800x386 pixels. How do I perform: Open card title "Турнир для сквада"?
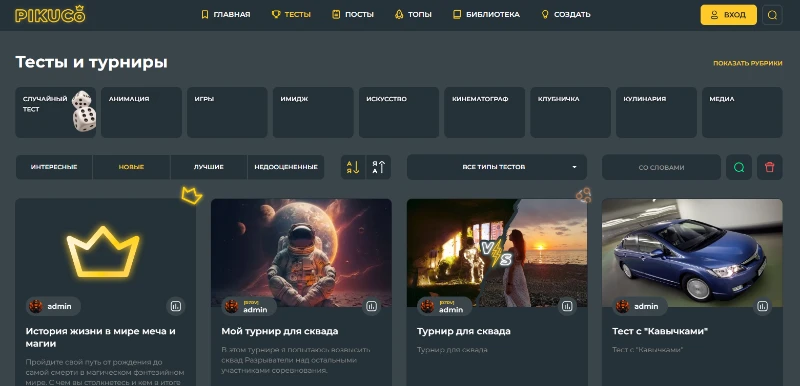click(x=464, y=331)
